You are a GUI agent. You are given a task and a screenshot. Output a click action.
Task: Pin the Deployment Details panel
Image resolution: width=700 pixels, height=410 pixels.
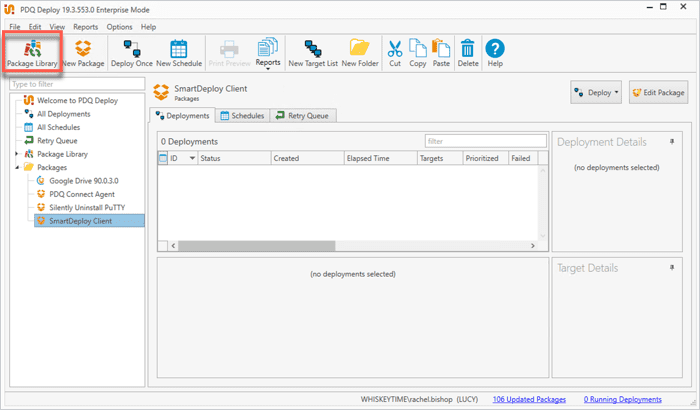672,142
